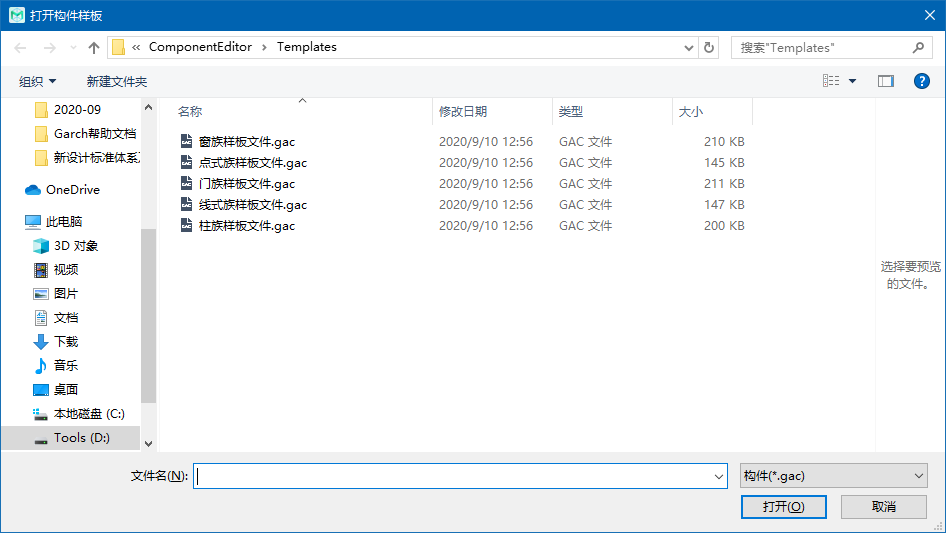Click 新建文件夹 to create a folder
946x533 pixels.
coord(116,81)
